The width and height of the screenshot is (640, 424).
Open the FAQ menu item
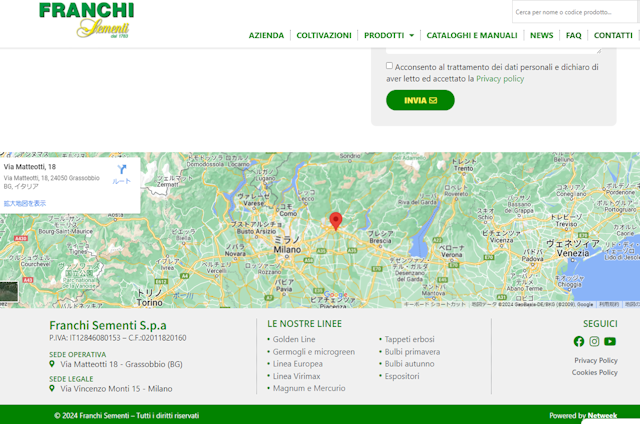(x=573, y=36)
